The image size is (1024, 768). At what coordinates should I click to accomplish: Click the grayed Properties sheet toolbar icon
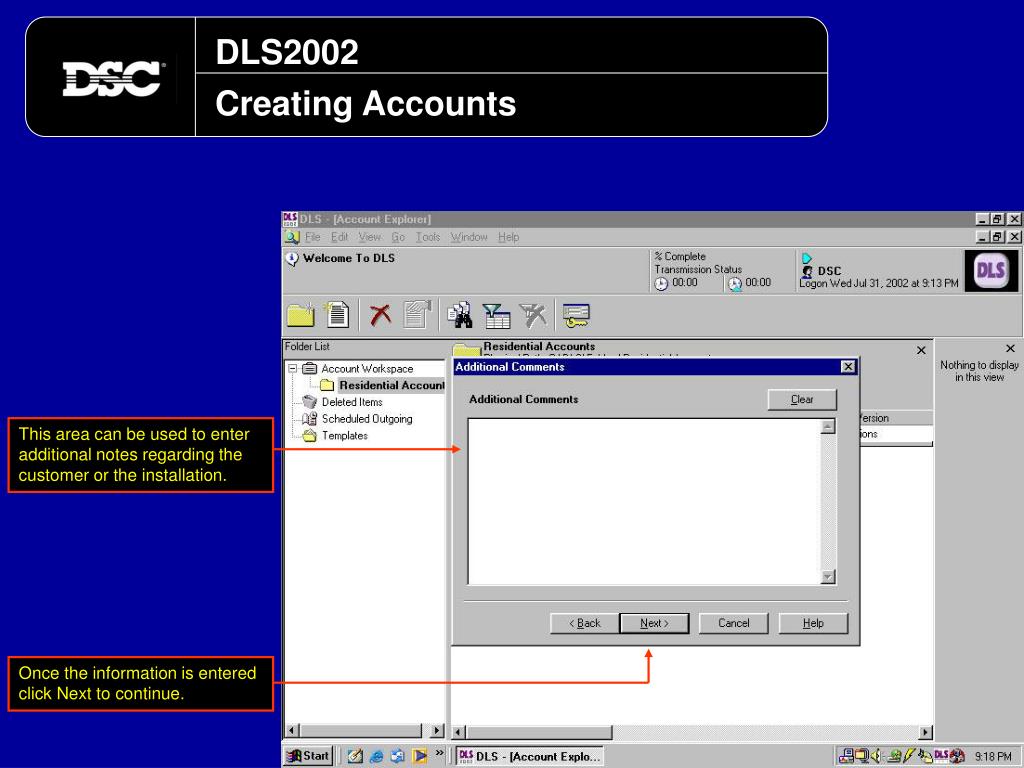(417, 314)
